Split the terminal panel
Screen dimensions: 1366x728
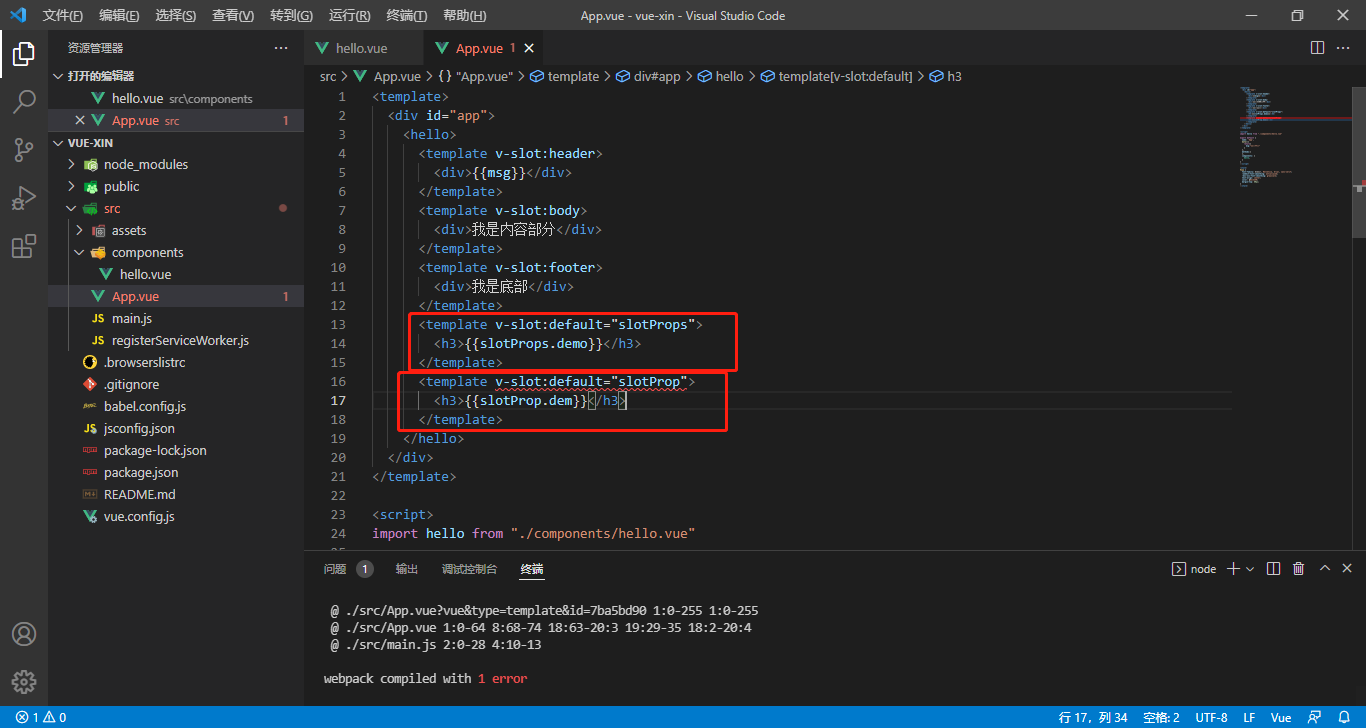point(1273,568)
